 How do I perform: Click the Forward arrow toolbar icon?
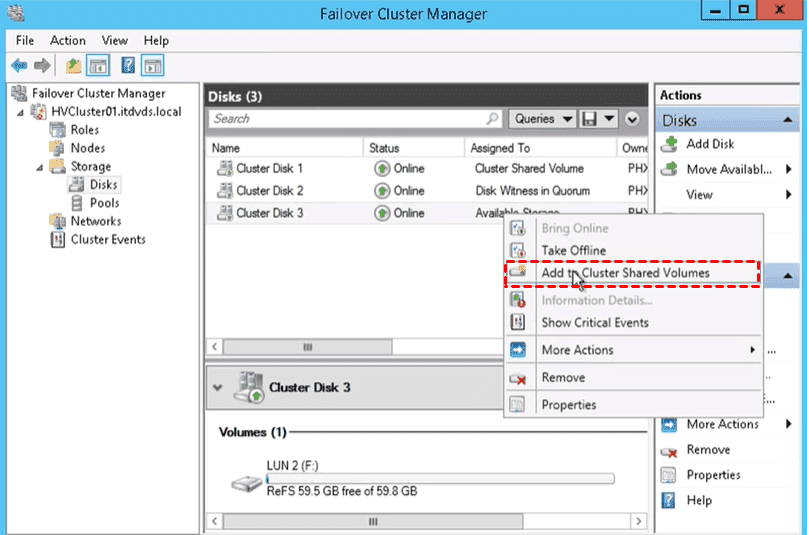click(x=42, y=66)
